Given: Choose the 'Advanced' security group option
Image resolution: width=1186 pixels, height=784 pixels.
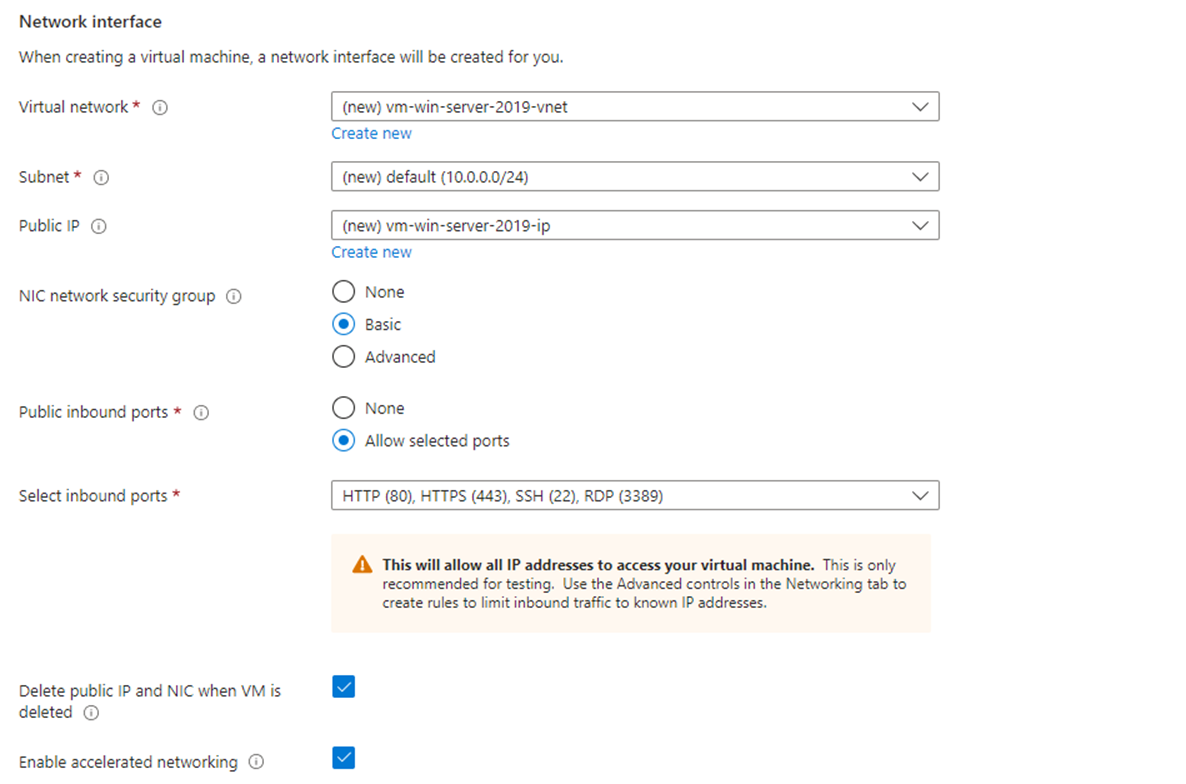Looking at the screenshot, I should pos(343,356).
